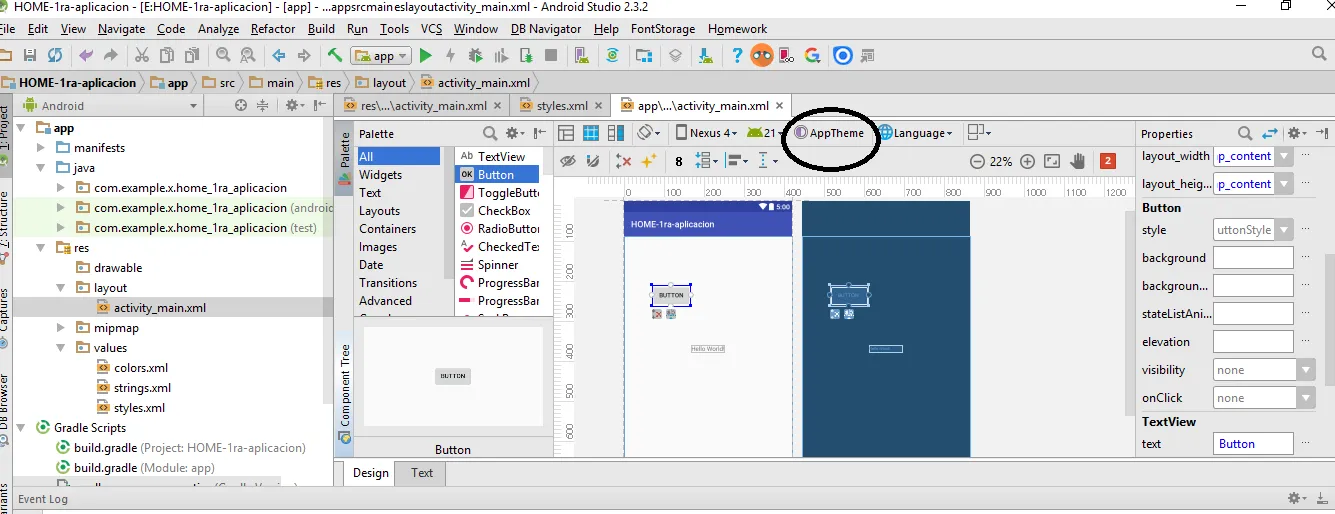Open the app run configuration dropdown

tap(381, 56)
